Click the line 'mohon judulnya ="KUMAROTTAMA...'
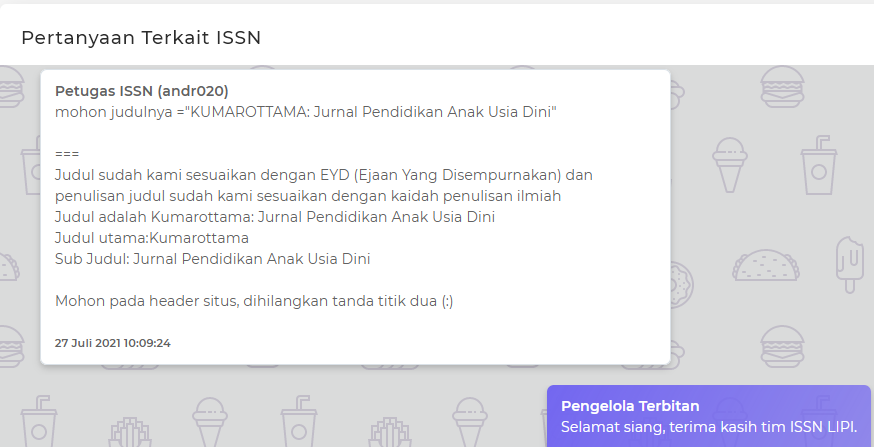Screen dimensions: 874x448 305,112
